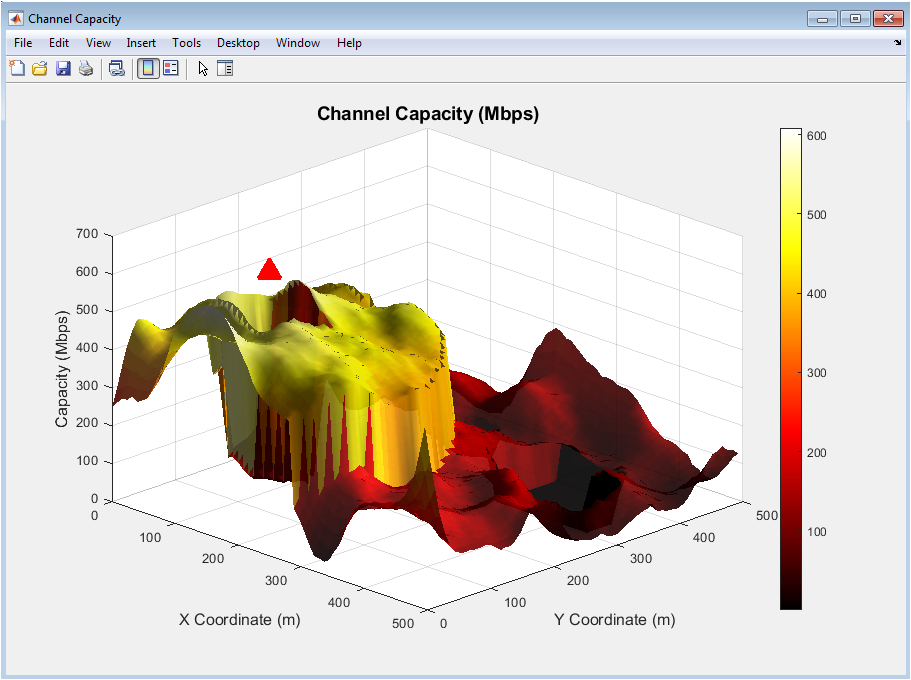Dock the figure using the corner arrow
Image resolution: width=911 pixels, height=680 pixels.
(897, 43)
